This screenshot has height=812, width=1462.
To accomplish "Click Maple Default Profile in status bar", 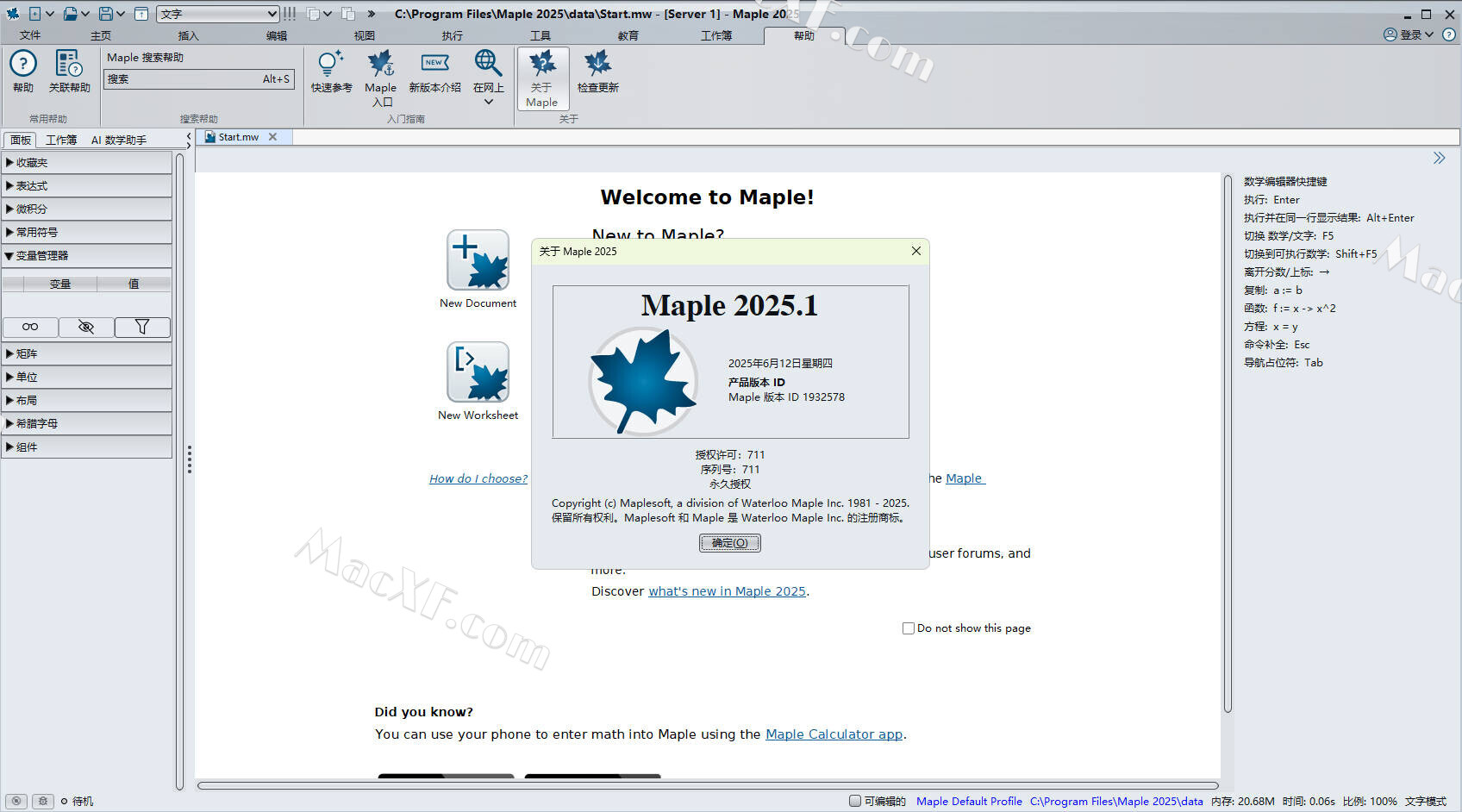I will tap(969, 801).
